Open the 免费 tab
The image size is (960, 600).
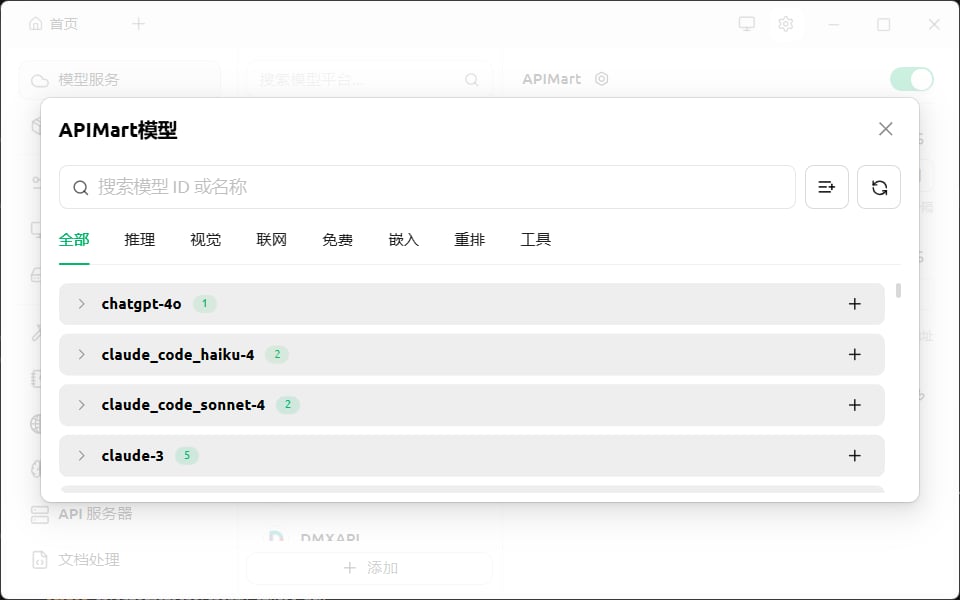tap(337, 239)
